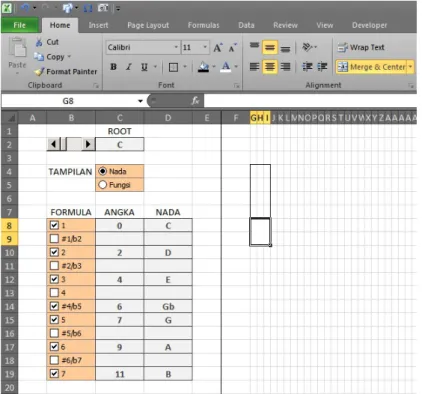Check the #5/b6 checkbox
Image resolution: width=422 pixels, height=394 pixels.
(x=54, y=333)
